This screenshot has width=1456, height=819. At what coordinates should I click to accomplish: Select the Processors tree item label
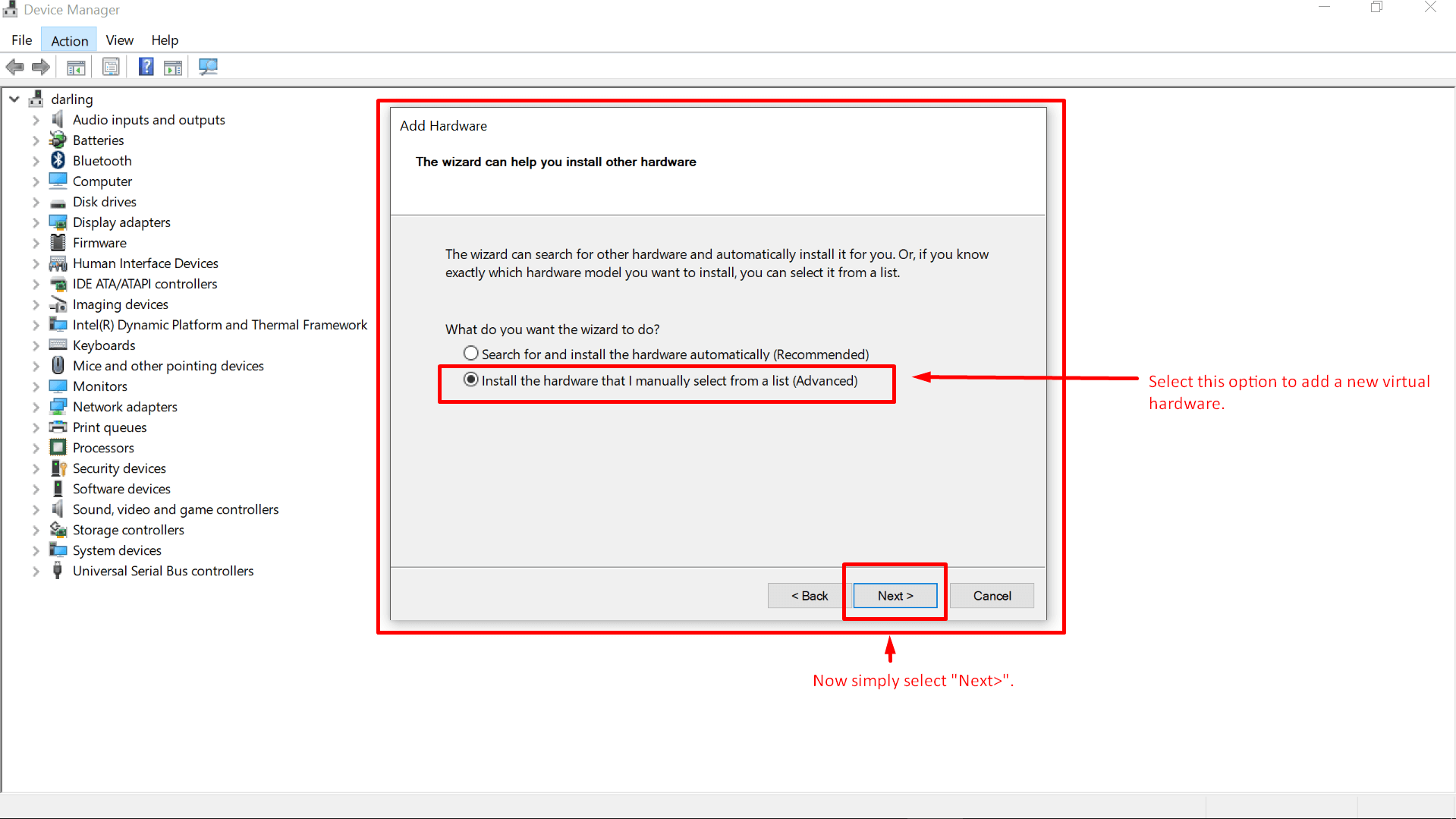pyautogui.click(x=103, y=448)
